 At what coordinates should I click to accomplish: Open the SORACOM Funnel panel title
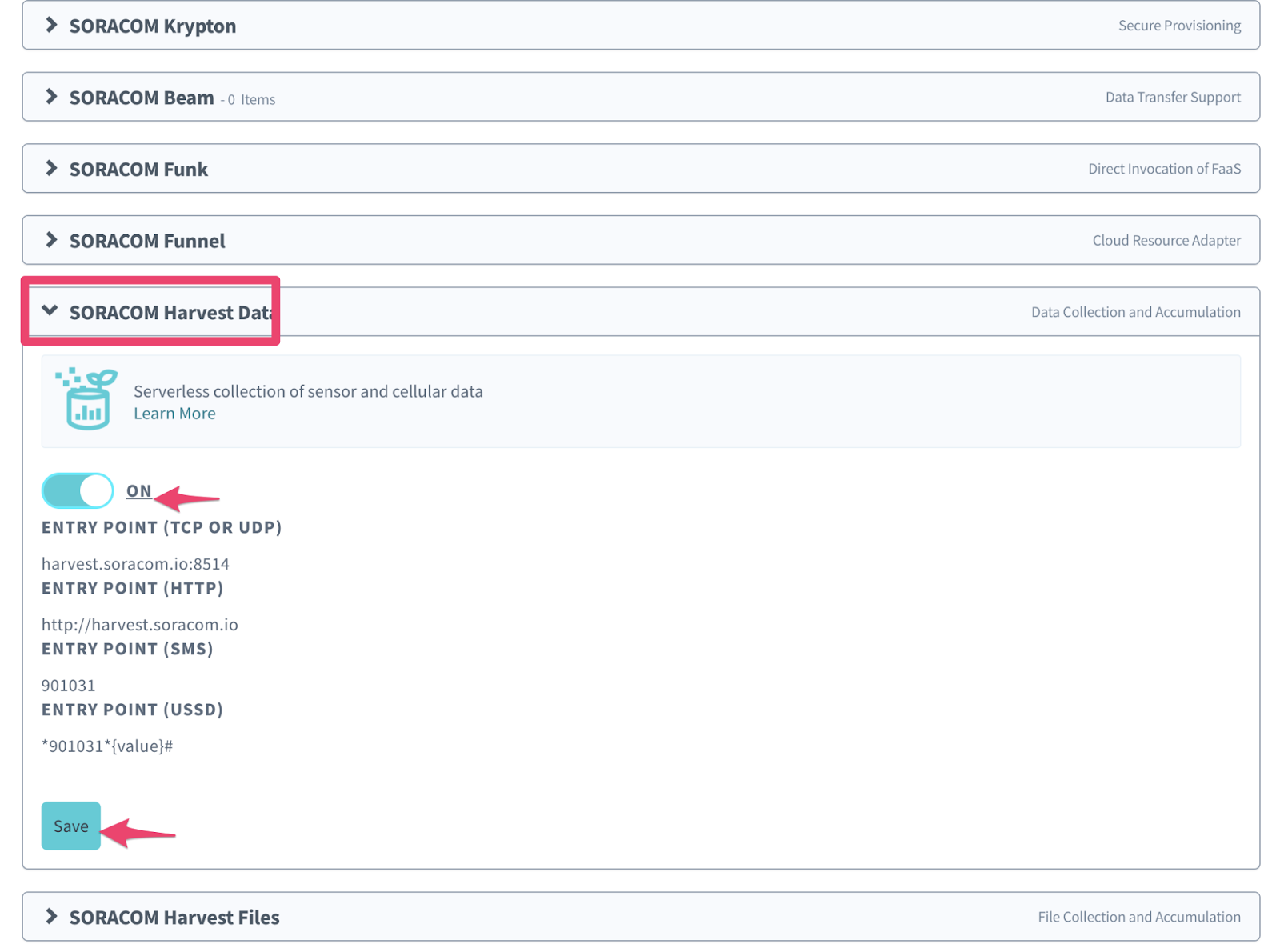[147, 241]
